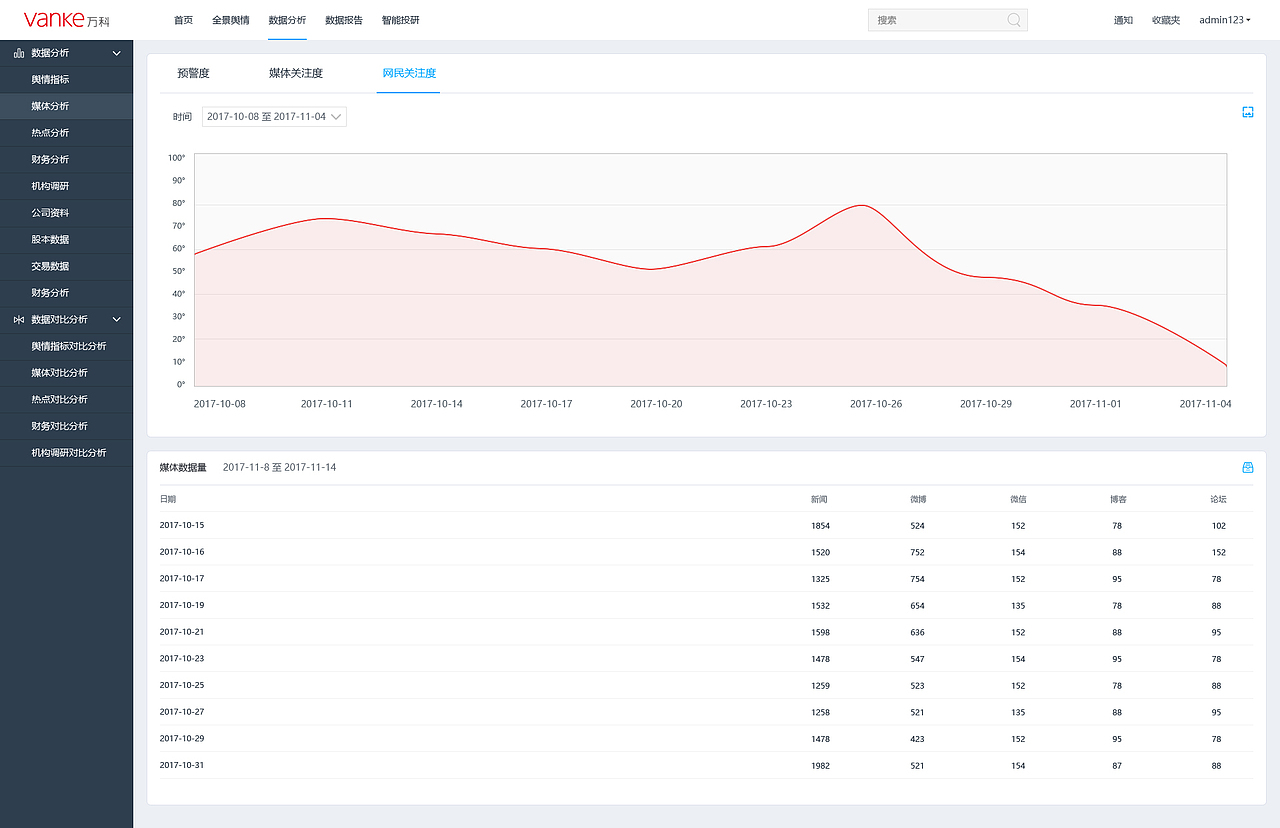
Task: Select 数据分析 in the top navigation bar
Action: click(288, 20)
